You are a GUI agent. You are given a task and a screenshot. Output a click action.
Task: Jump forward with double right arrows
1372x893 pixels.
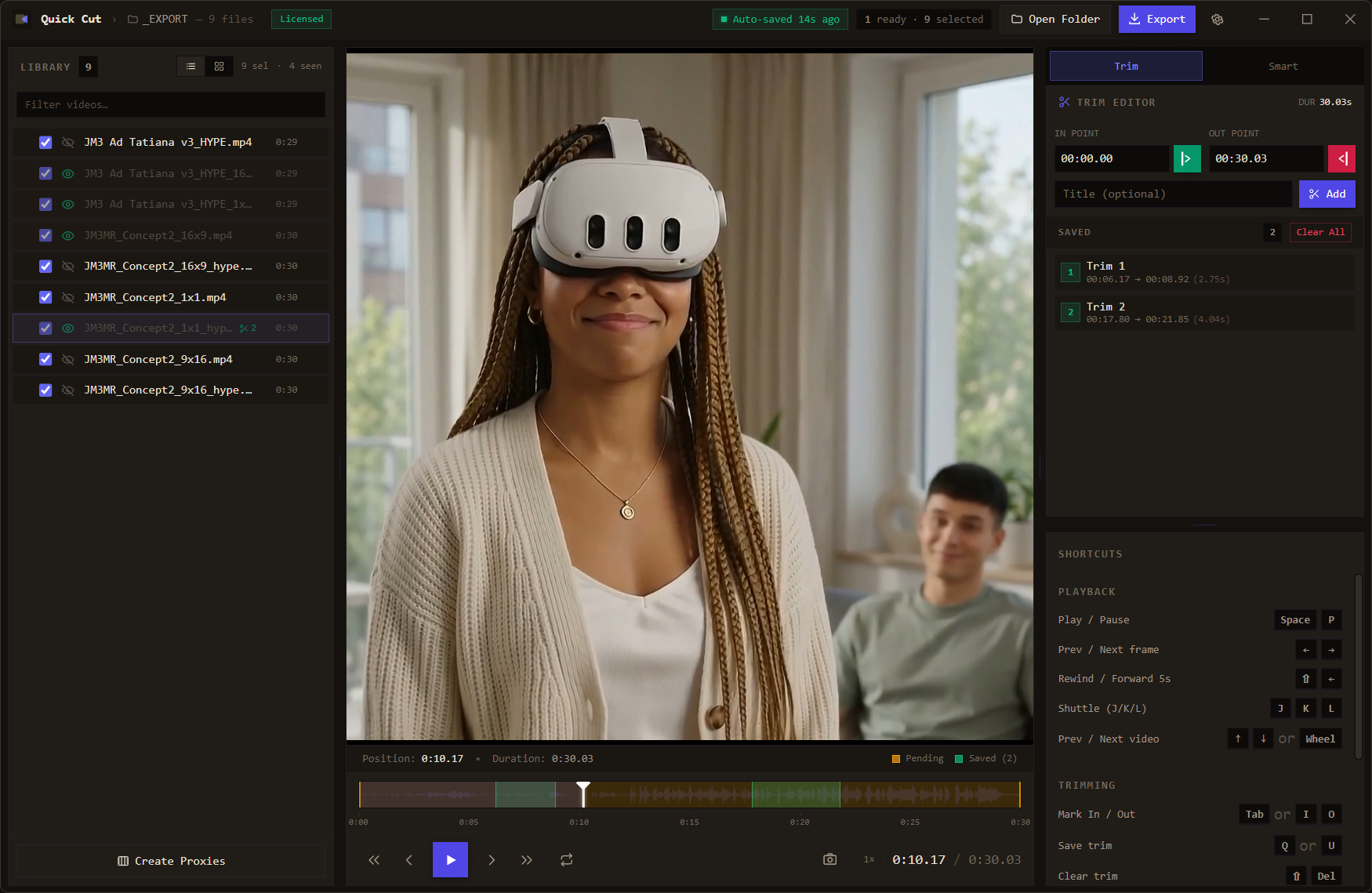[527, 860]
